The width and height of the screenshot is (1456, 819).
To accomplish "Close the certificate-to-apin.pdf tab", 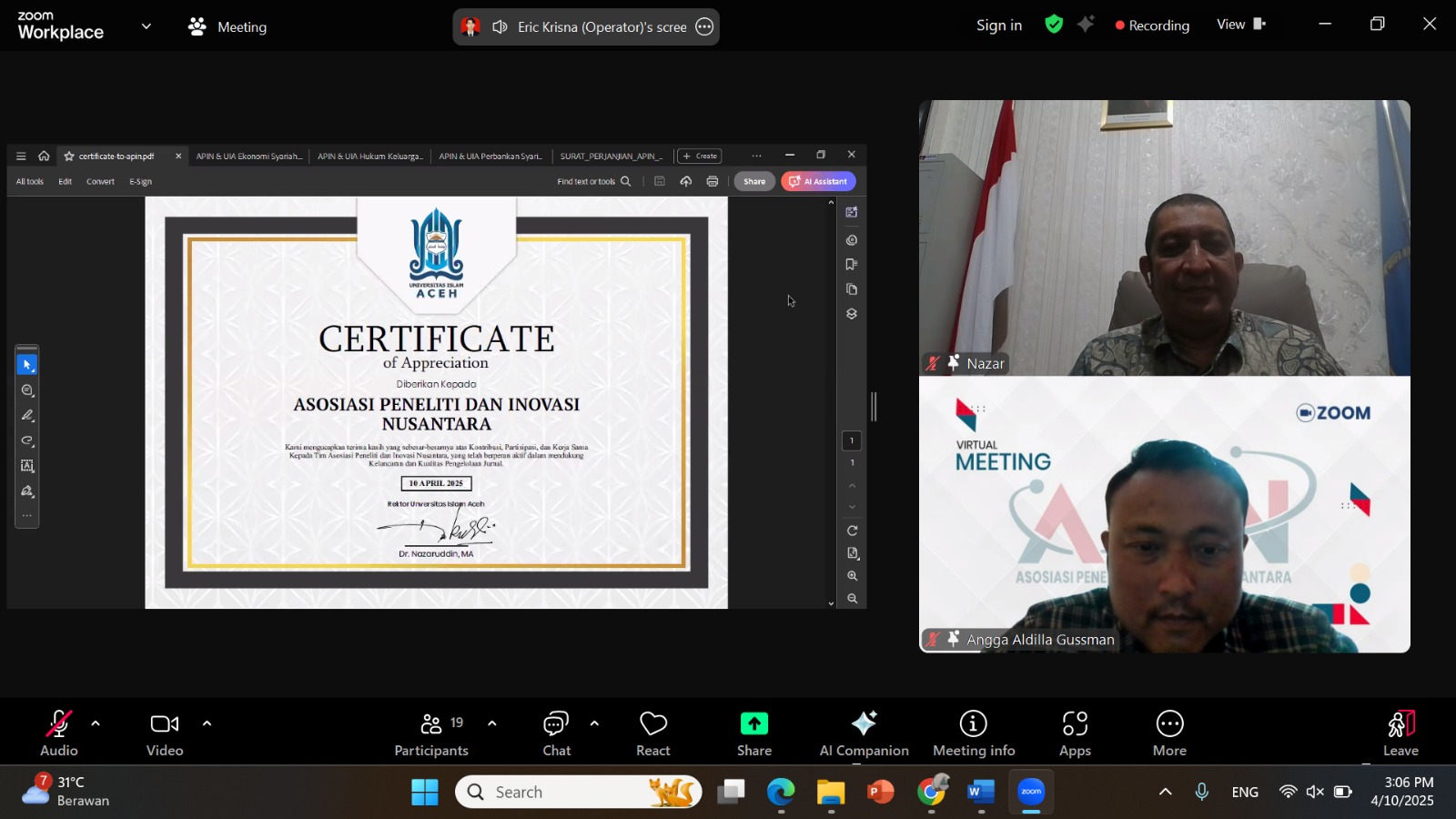I will pyautogui.click(x=178, y=157).
